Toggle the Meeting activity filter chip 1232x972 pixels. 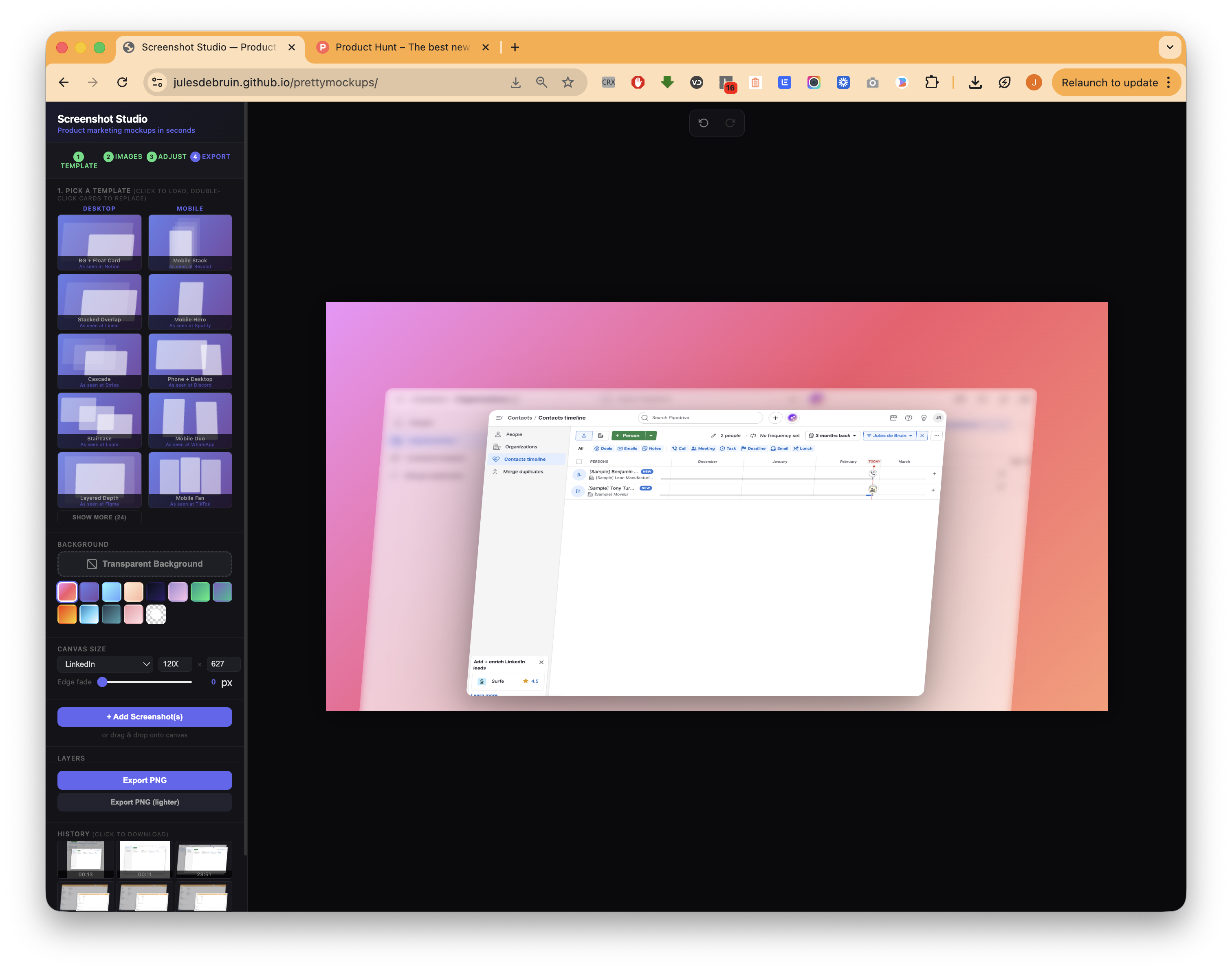pyautogui.click(x=704, y=449)
